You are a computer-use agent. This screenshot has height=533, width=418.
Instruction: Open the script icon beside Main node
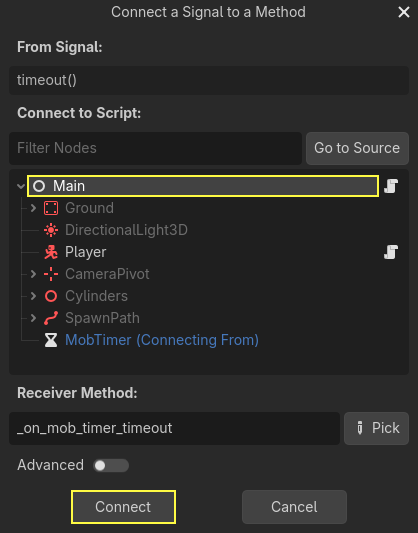click(391, 186)
